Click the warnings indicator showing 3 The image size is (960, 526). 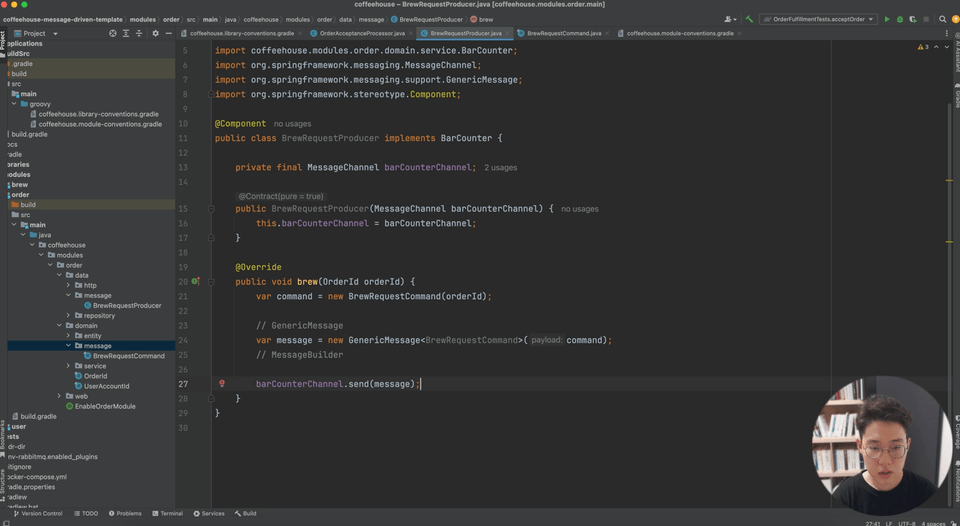(924, 47)
